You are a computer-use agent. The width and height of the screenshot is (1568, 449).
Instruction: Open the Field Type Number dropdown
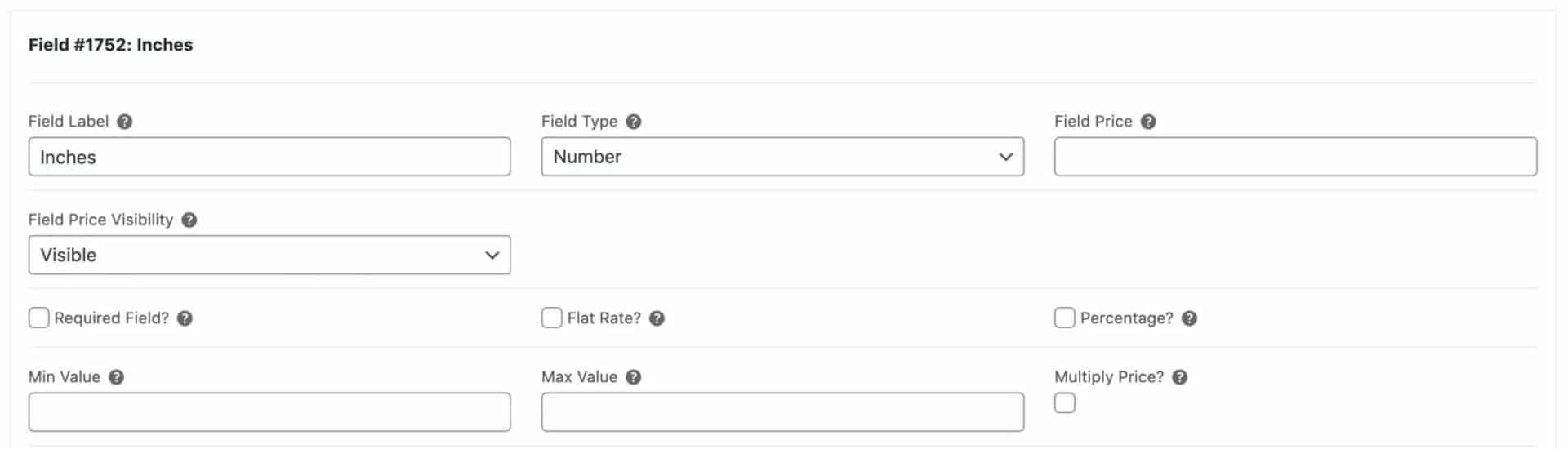[782, 157]
